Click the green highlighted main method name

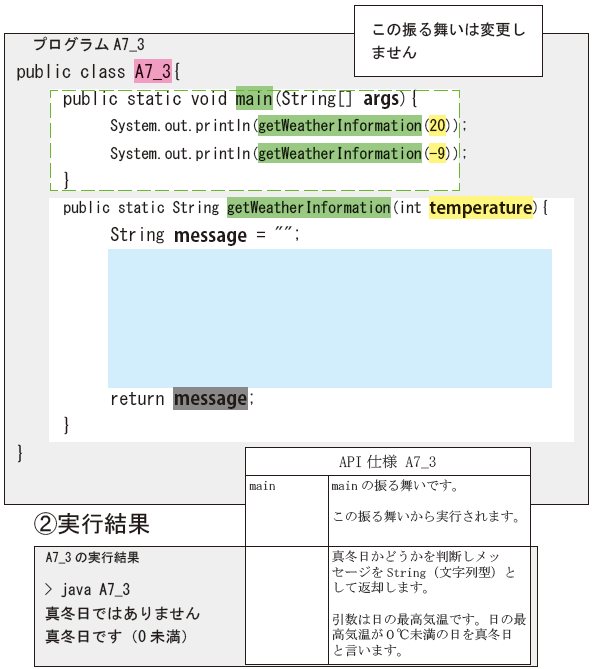254,98
